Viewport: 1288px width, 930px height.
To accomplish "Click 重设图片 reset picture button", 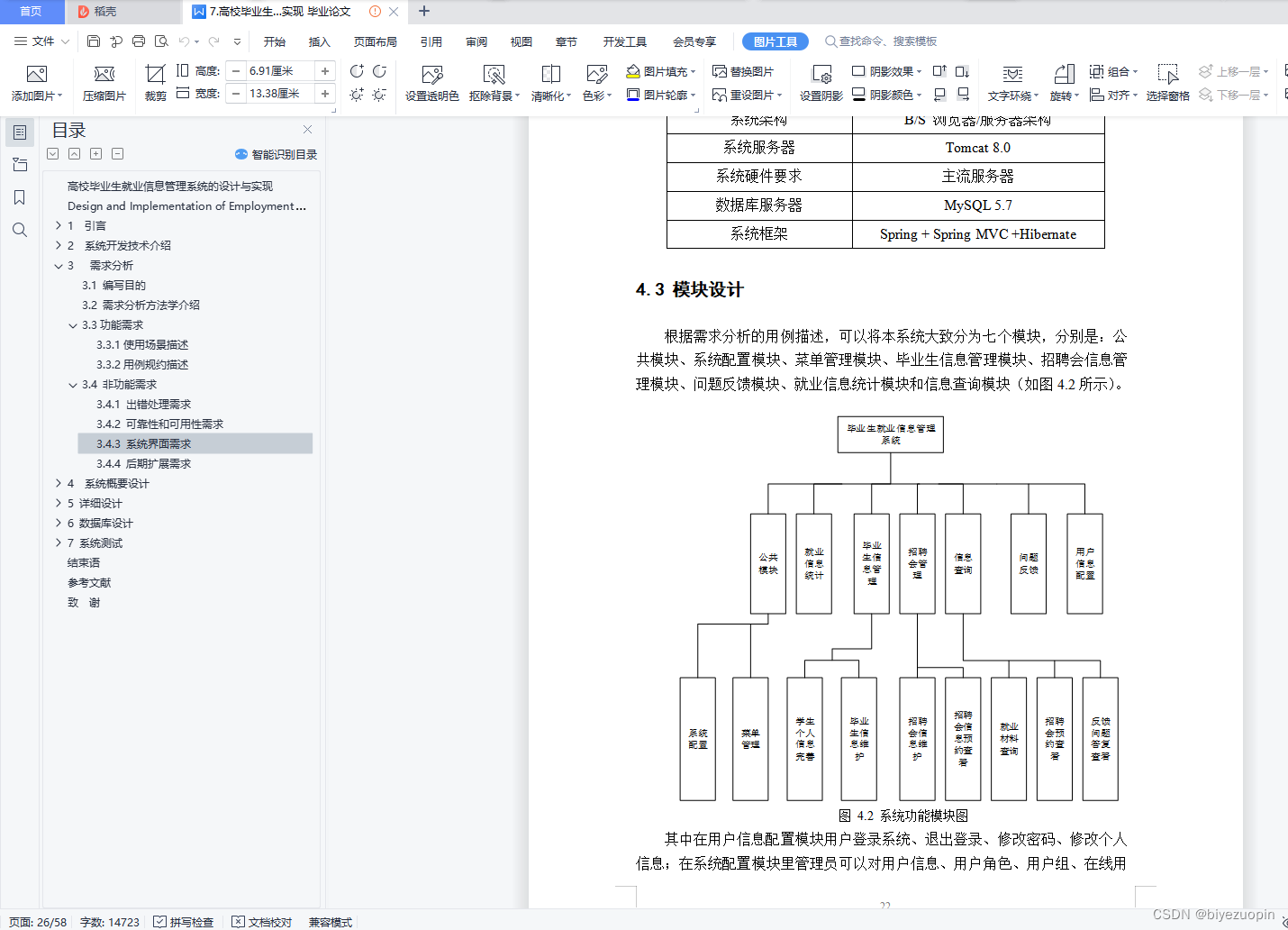I will point(747,94).
